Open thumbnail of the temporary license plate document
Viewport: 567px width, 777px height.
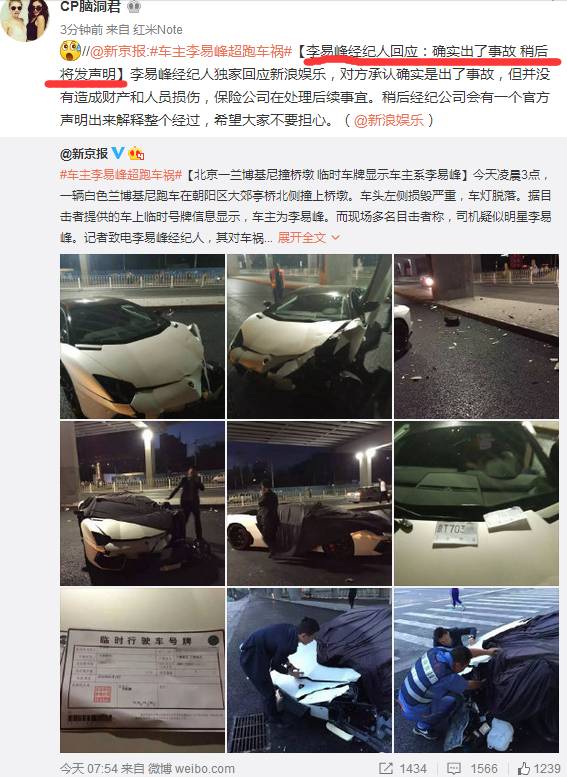[142, 670]
